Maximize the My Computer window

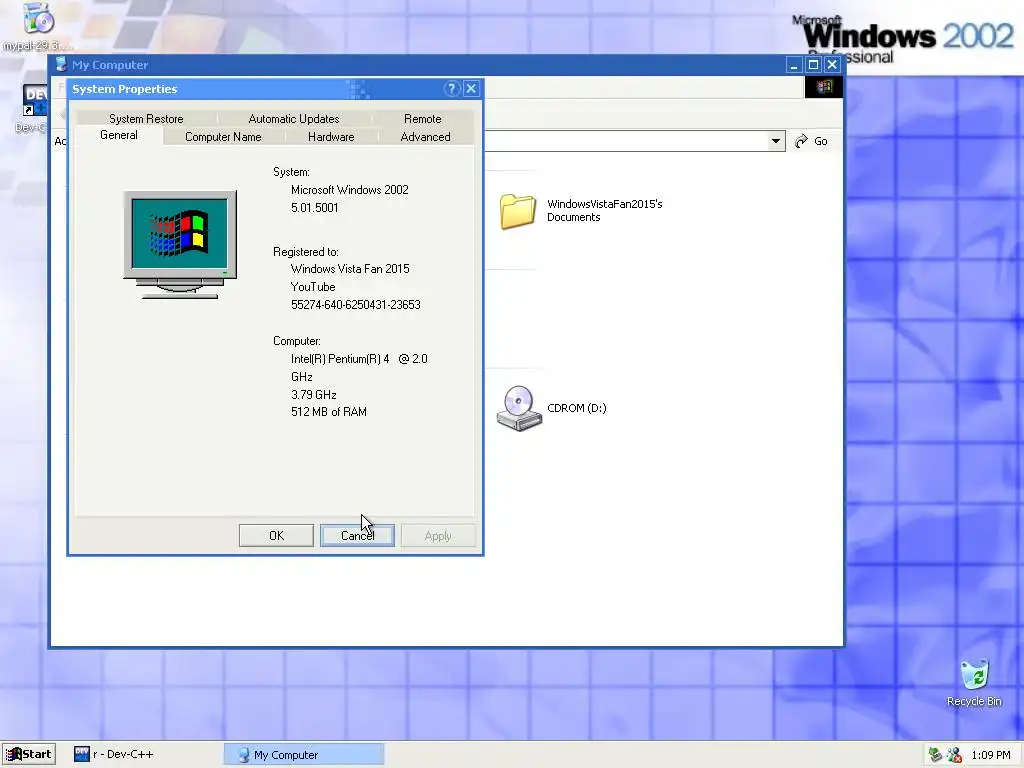(813, 65)
